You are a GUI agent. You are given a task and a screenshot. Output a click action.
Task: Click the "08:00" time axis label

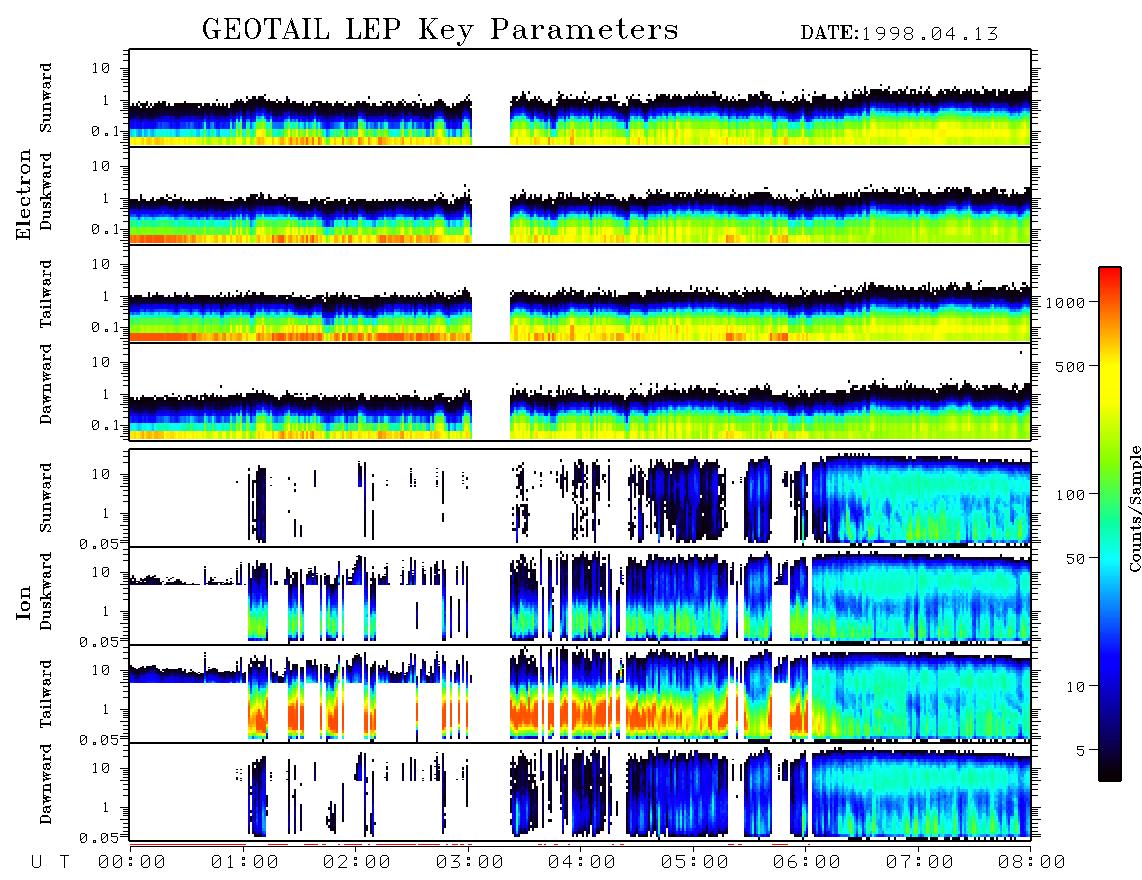[1032, 862]
